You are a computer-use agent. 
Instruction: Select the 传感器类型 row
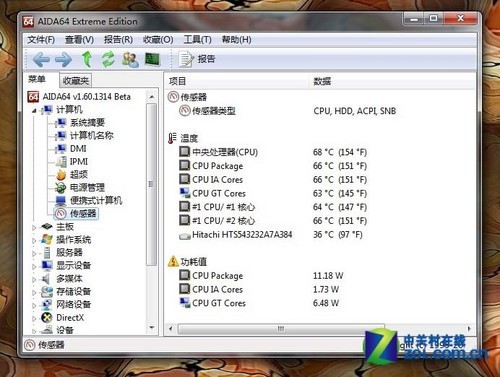[287, 111]
